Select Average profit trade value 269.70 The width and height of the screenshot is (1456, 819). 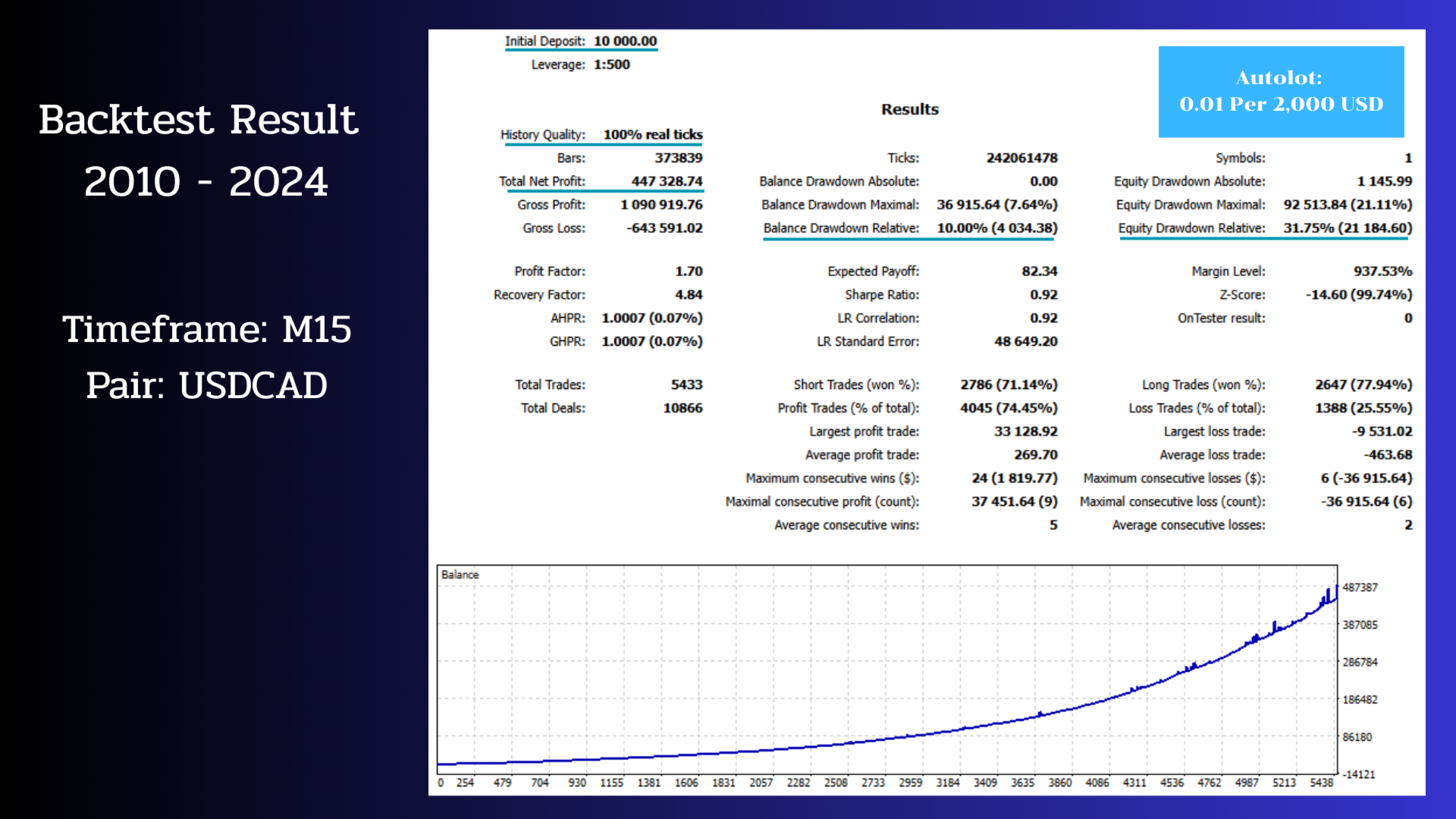tap(1035, 455)
